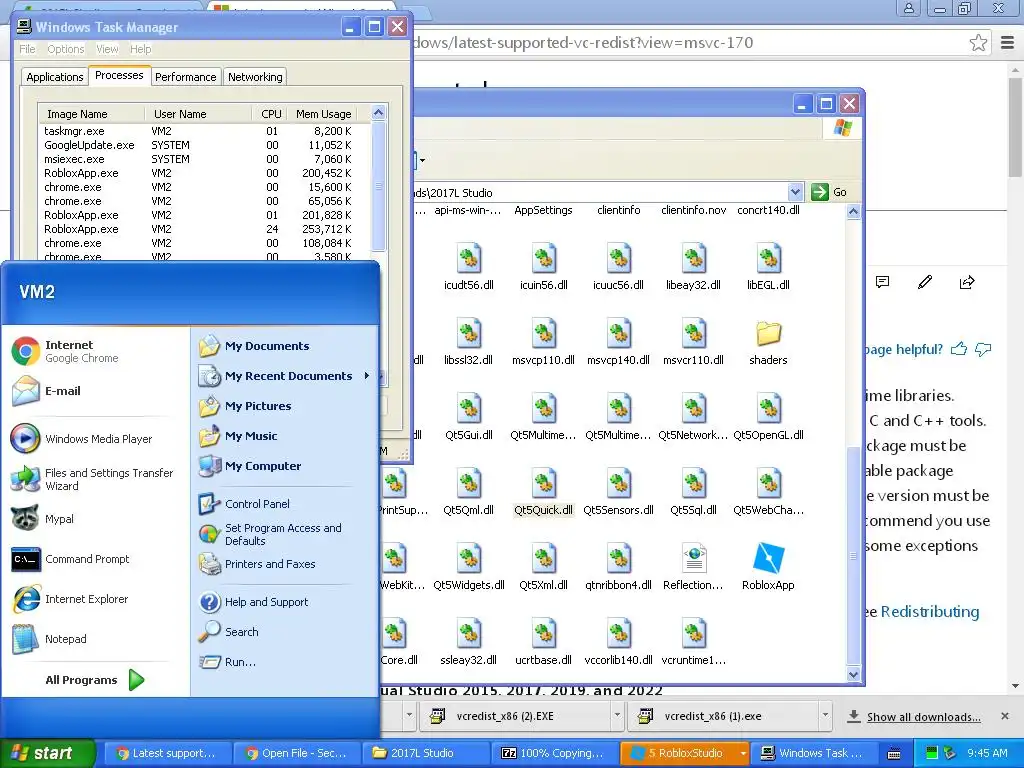Click Explorer window scrollbar down arrow
Image resolution: width=1024 pixels, height=768 pixels.
click(853, 675)
